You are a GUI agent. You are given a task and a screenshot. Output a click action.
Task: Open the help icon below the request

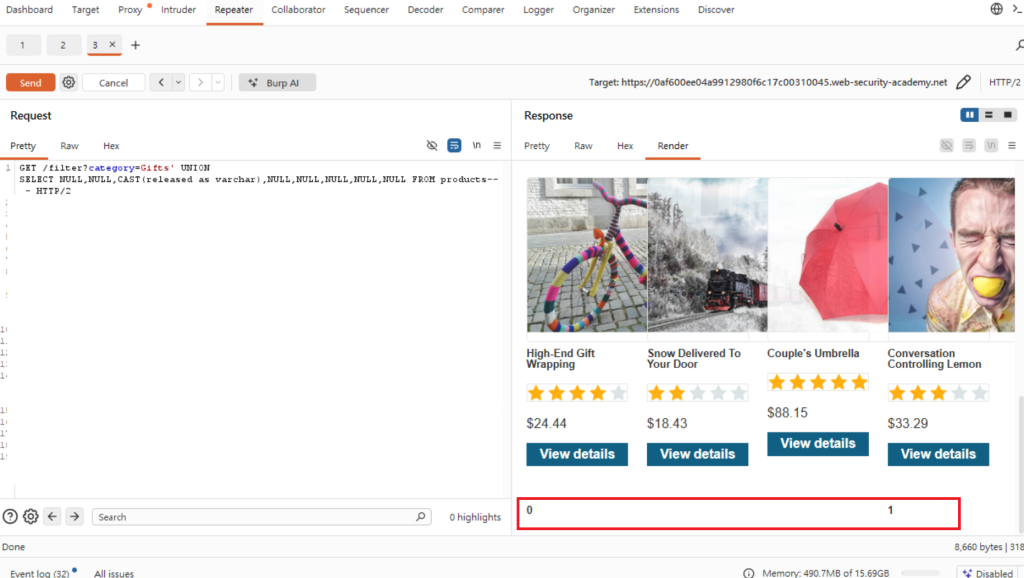[10, 517]
